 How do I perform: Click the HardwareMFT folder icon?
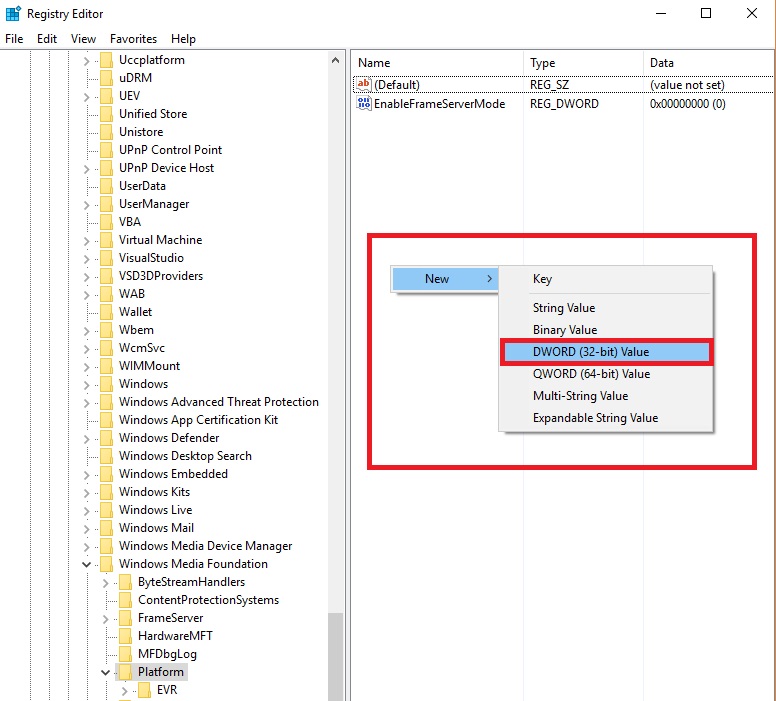[x=125, y=636]
